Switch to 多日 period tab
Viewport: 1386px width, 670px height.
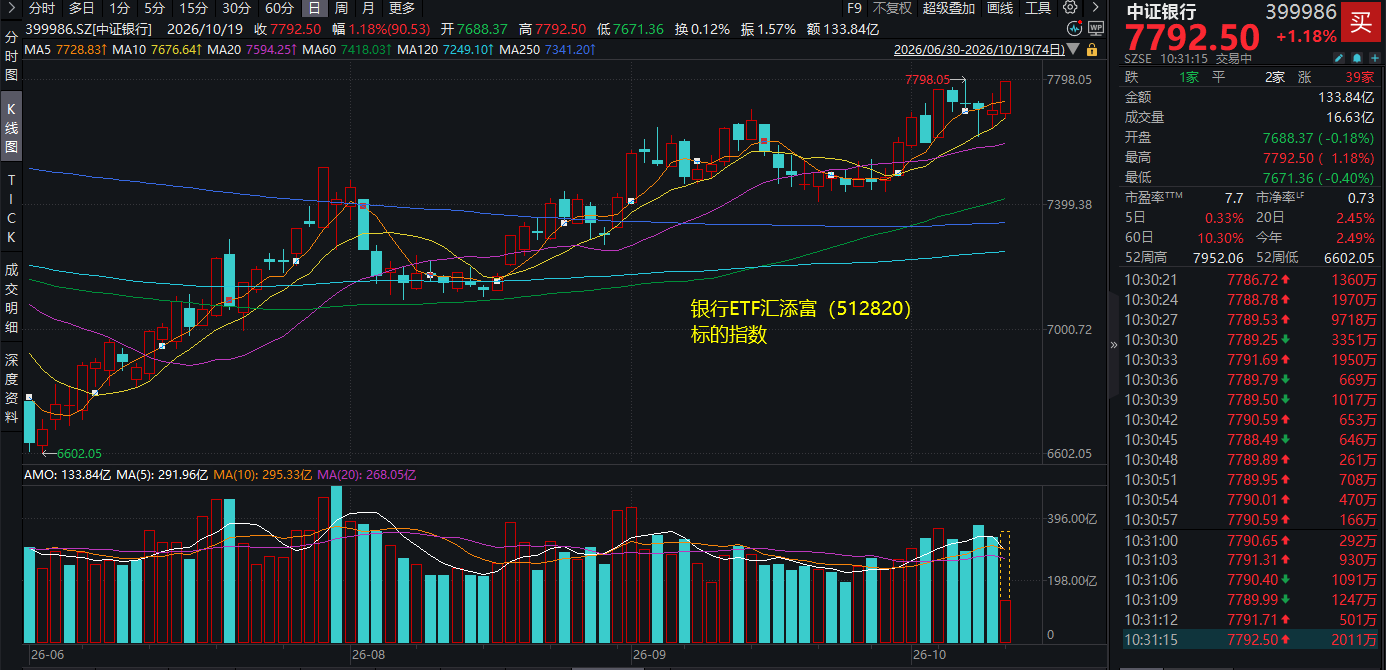click(x=82, y=8)
